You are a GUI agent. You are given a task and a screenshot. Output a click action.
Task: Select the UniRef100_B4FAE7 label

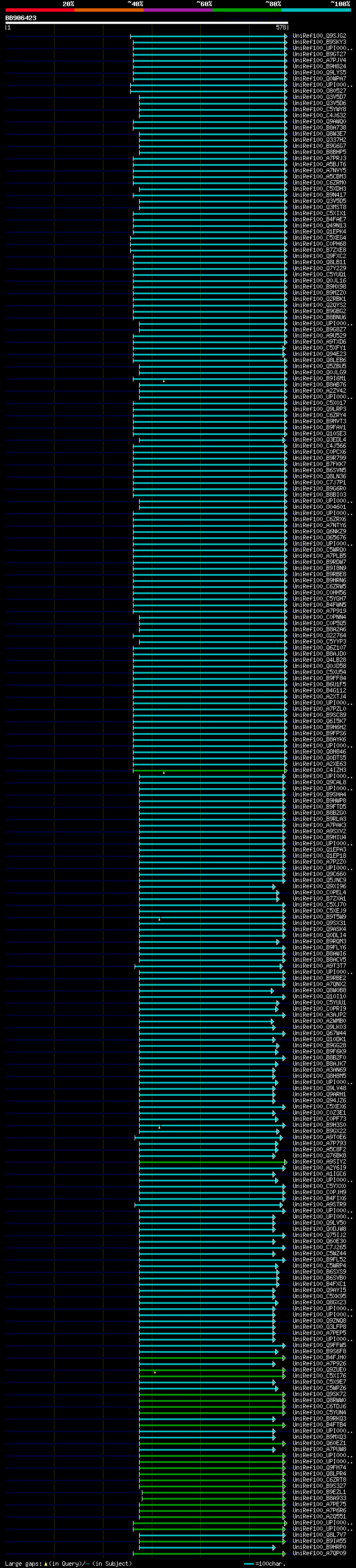click(319, 219)
